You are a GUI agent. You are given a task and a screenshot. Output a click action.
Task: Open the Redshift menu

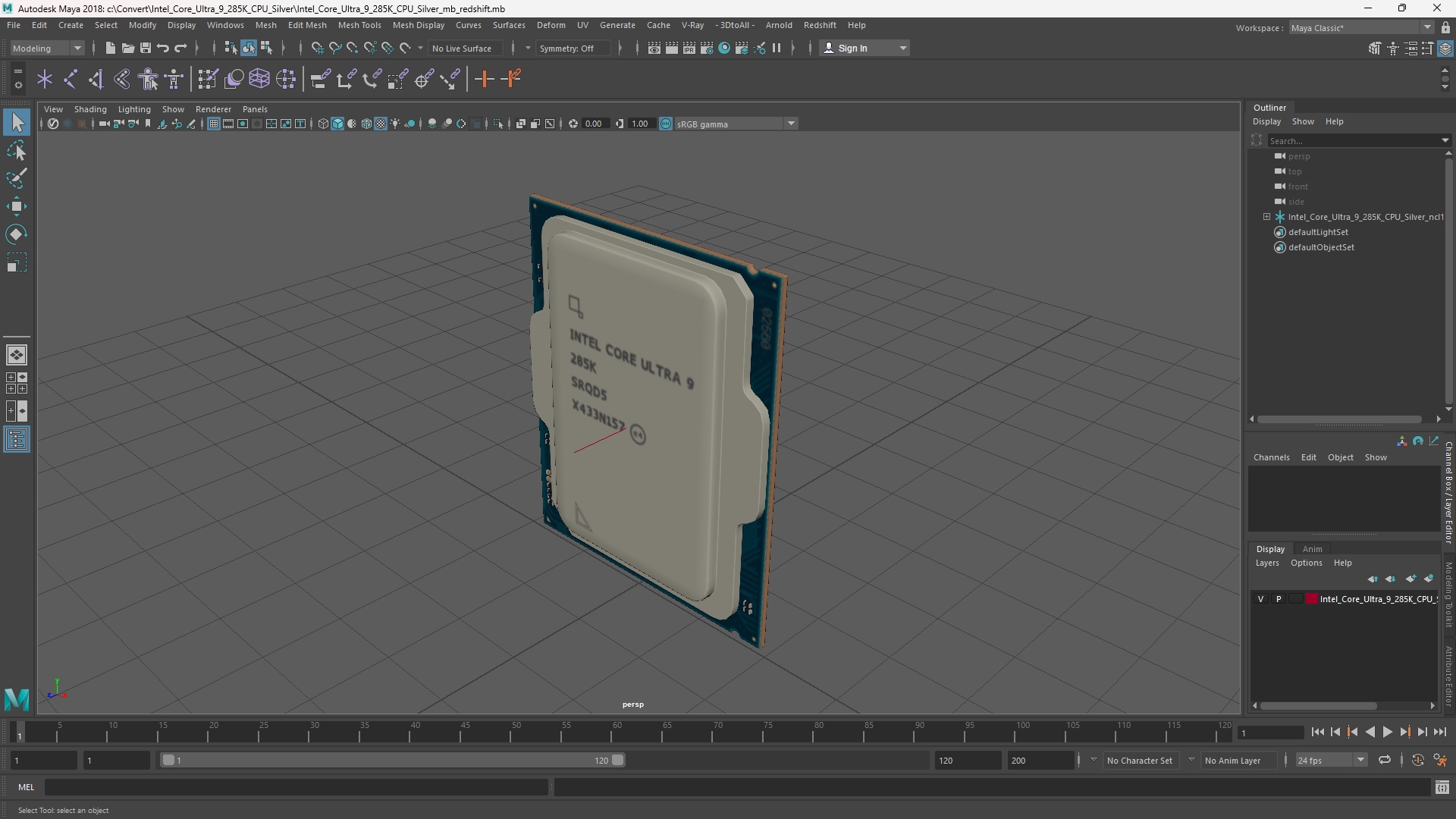click(820, 25)
